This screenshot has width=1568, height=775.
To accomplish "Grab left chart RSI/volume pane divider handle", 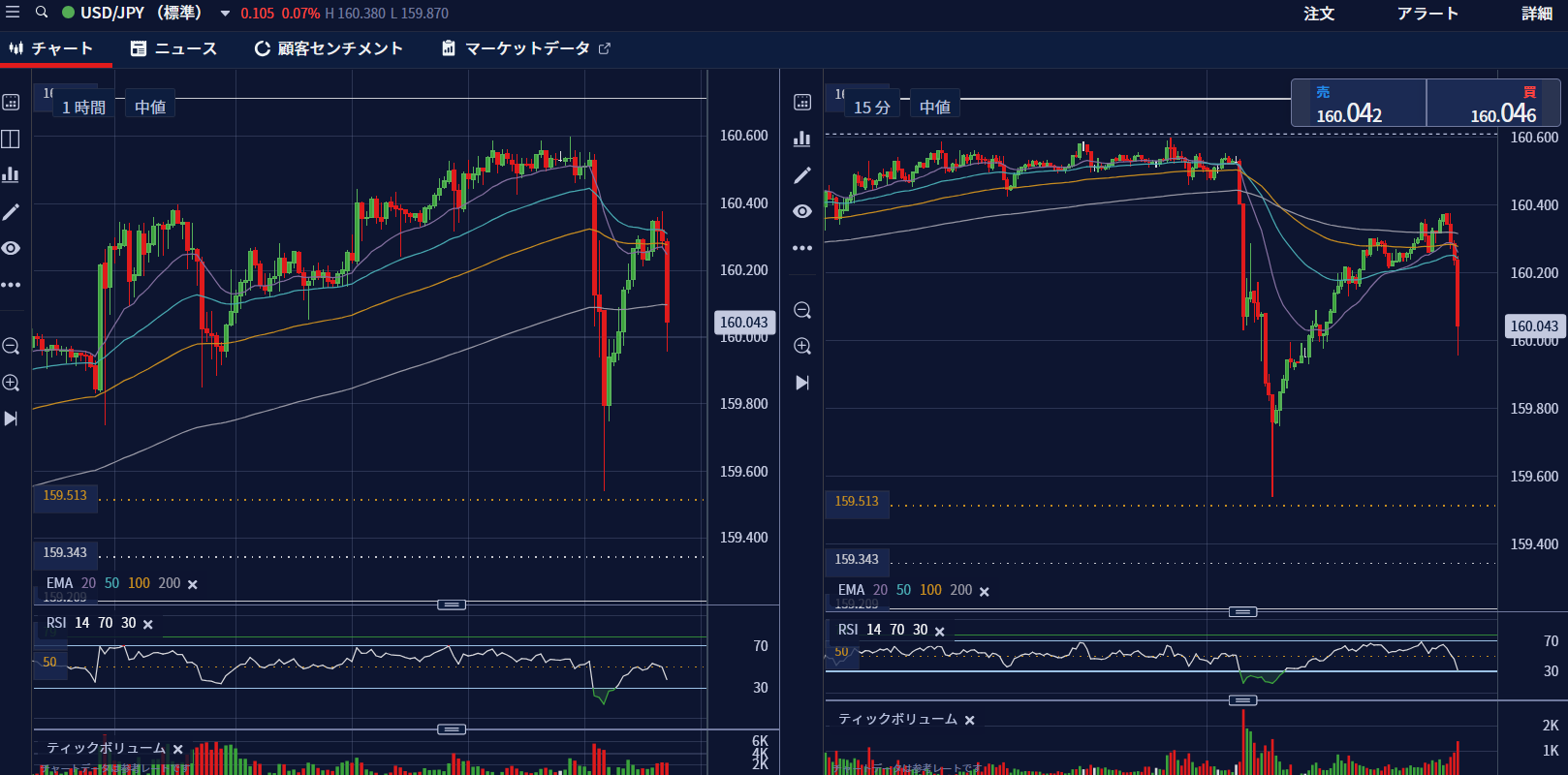I will pos(452,729).
